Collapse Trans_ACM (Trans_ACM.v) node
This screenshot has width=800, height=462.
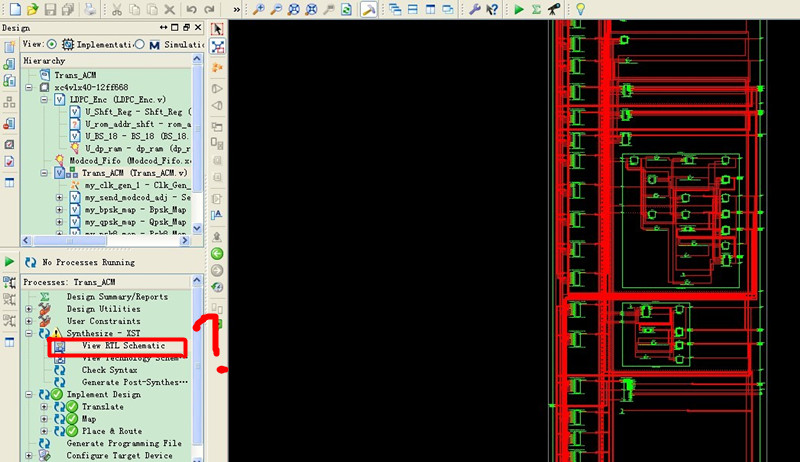pyautogui.click(x=44, y=173)
